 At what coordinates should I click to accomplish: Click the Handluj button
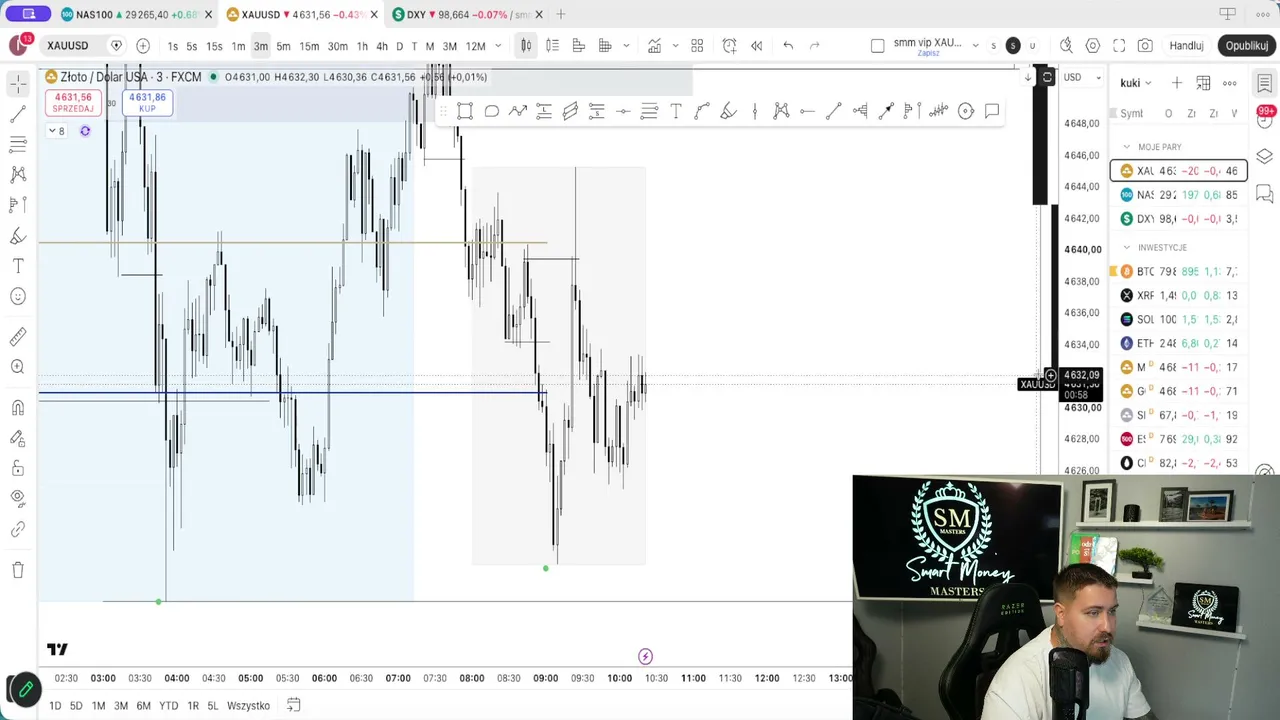pos(1186,46)
